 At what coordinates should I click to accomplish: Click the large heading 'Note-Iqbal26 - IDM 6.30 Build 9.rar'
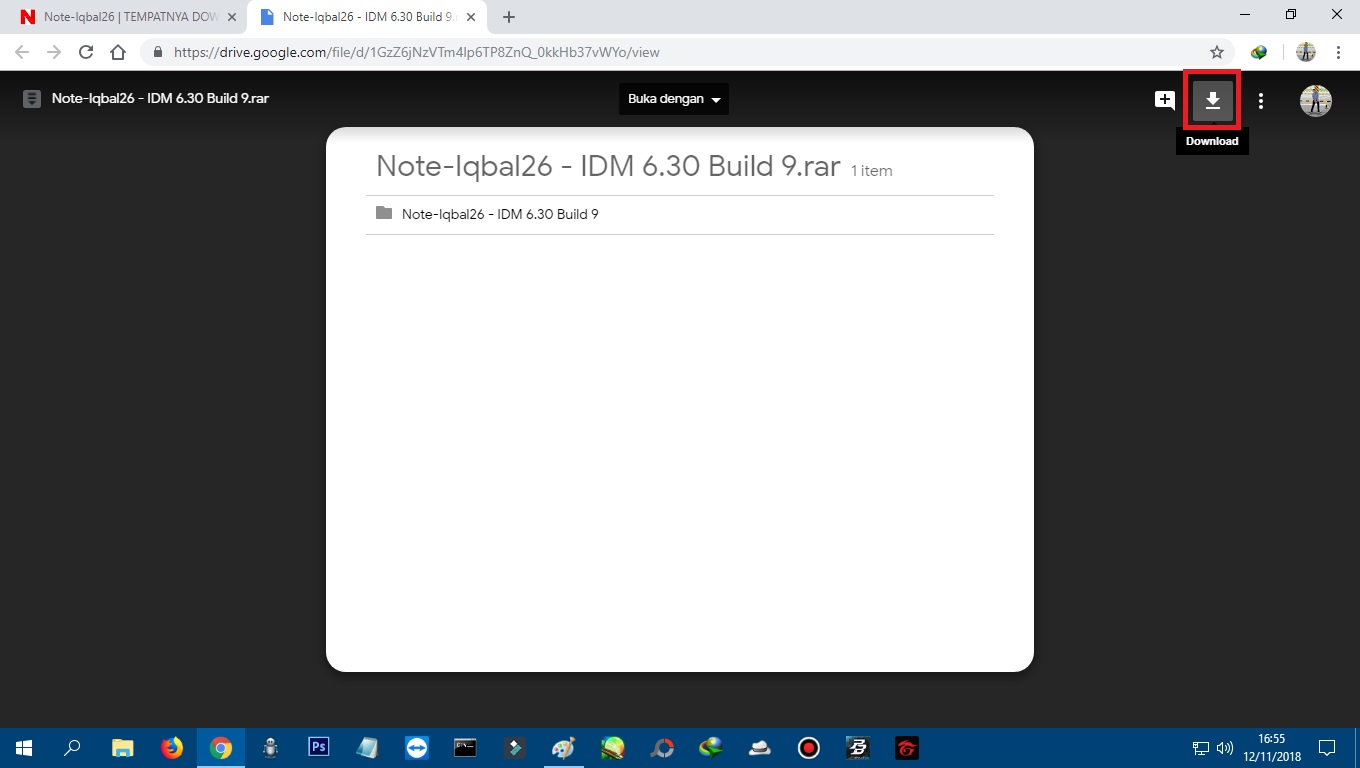(x=608, y=166)
